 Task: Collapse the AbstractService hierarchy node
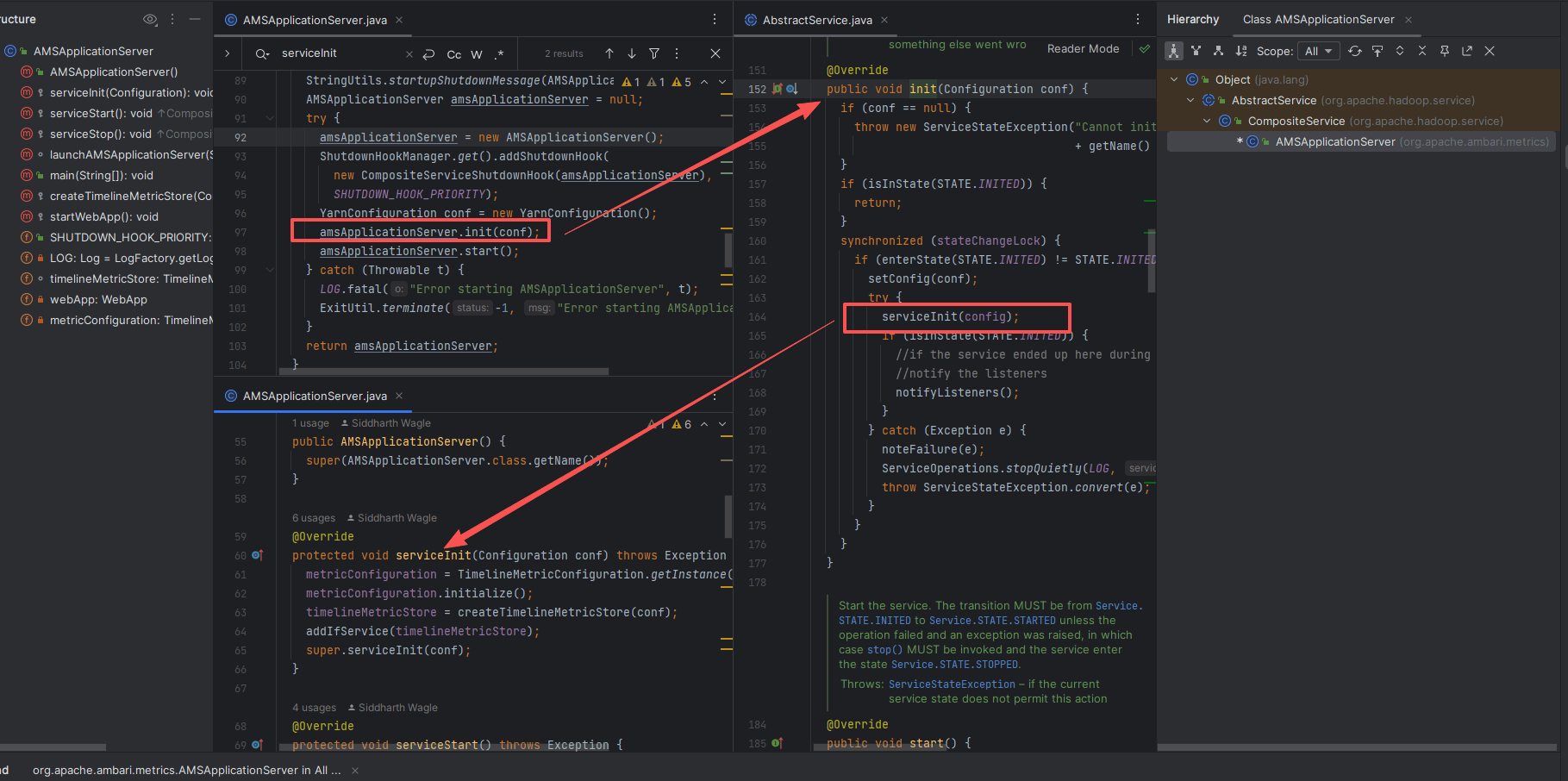[x=1190, y=100]
